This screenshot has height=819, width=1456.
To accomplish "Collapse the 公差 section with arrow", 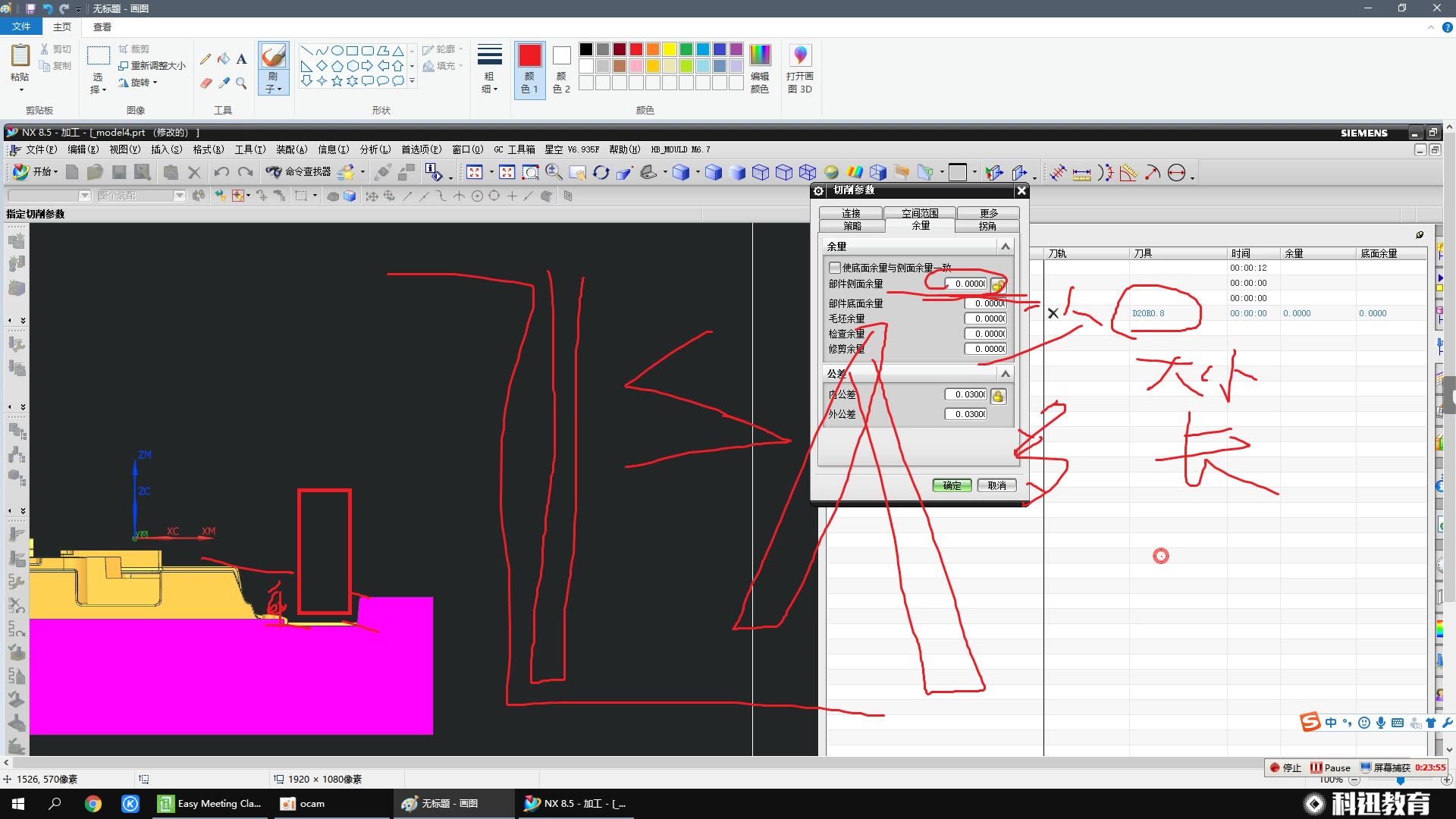I will (x=1005, y=374).
